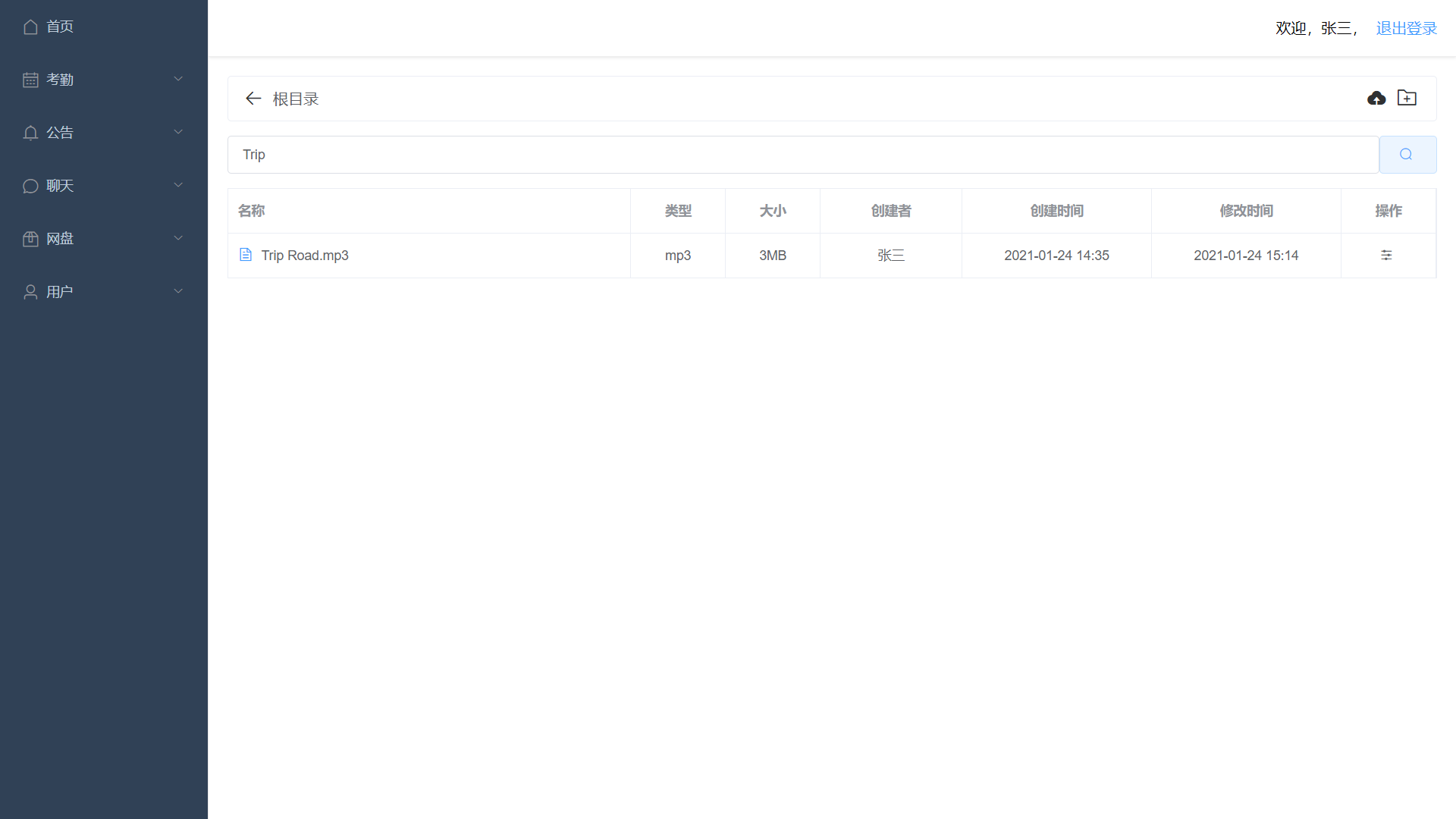The image size is (1456, 819).
Task: Click the calendar icon for 考勤
Action: click(30, 80)
